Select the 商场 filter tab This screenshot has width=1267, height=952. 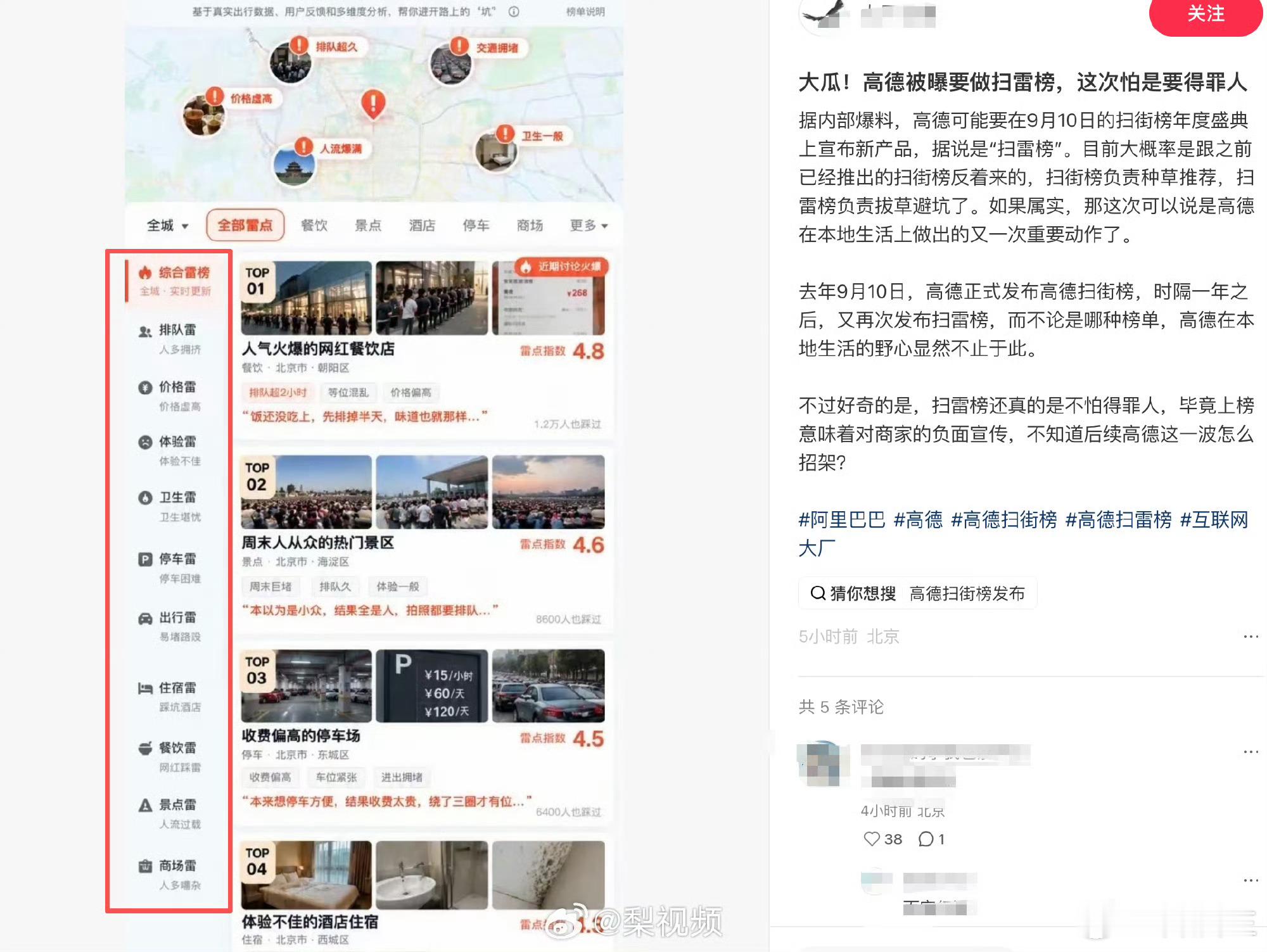coord(530,225)
